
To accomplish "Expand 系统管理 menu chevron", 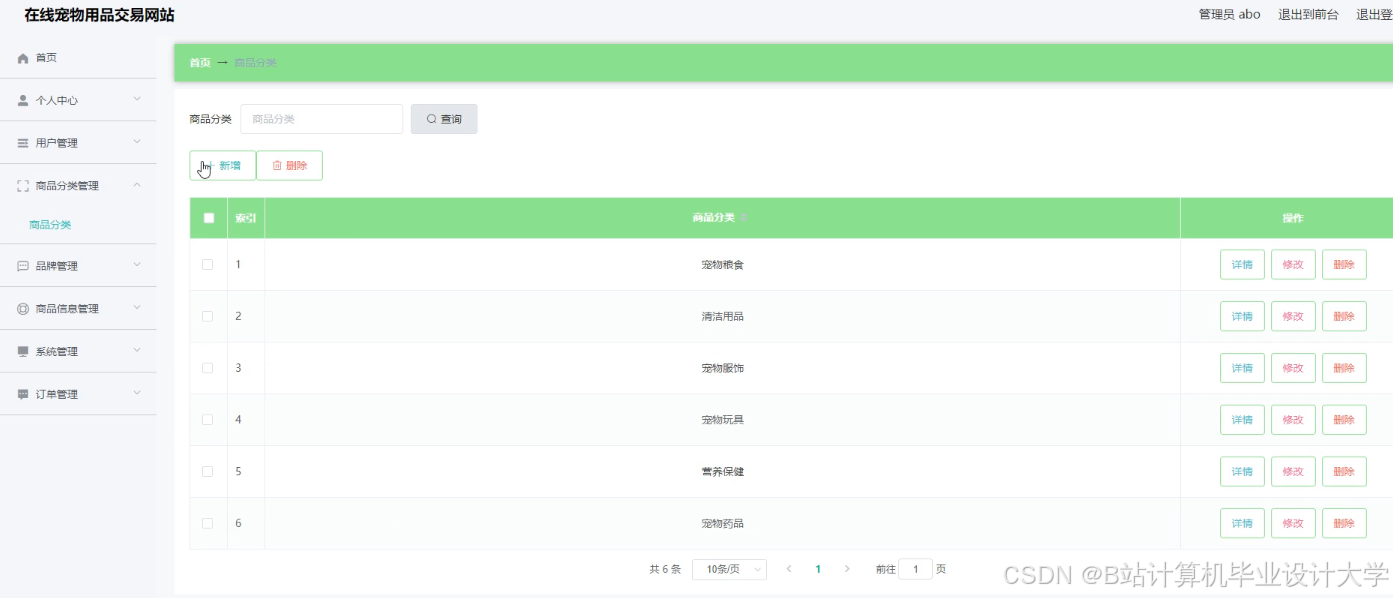I will [x=137, y=351].
